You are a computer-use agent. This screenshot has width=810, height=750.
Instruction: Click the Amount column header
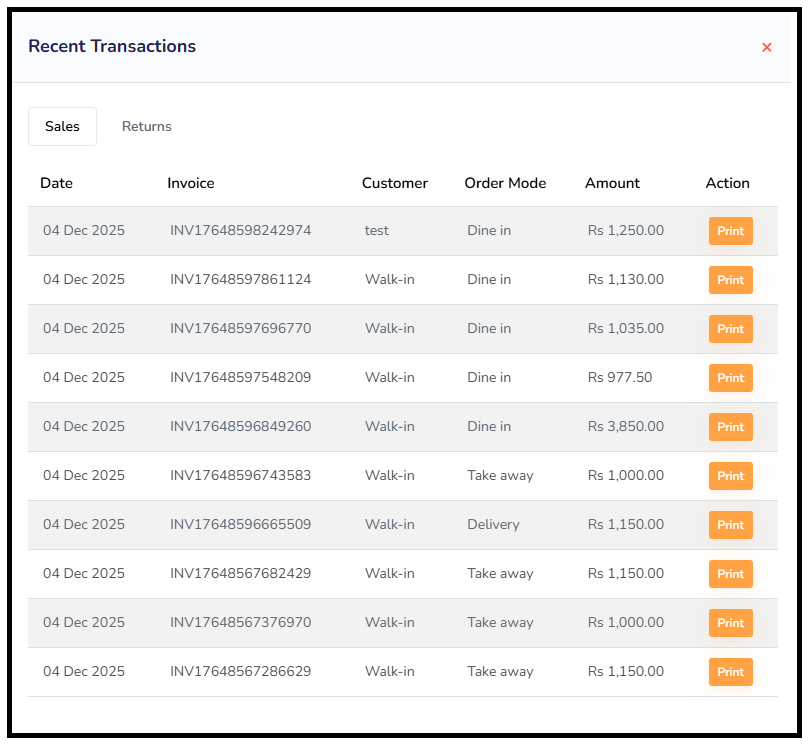pyautogui.click(x=612, y=183)
